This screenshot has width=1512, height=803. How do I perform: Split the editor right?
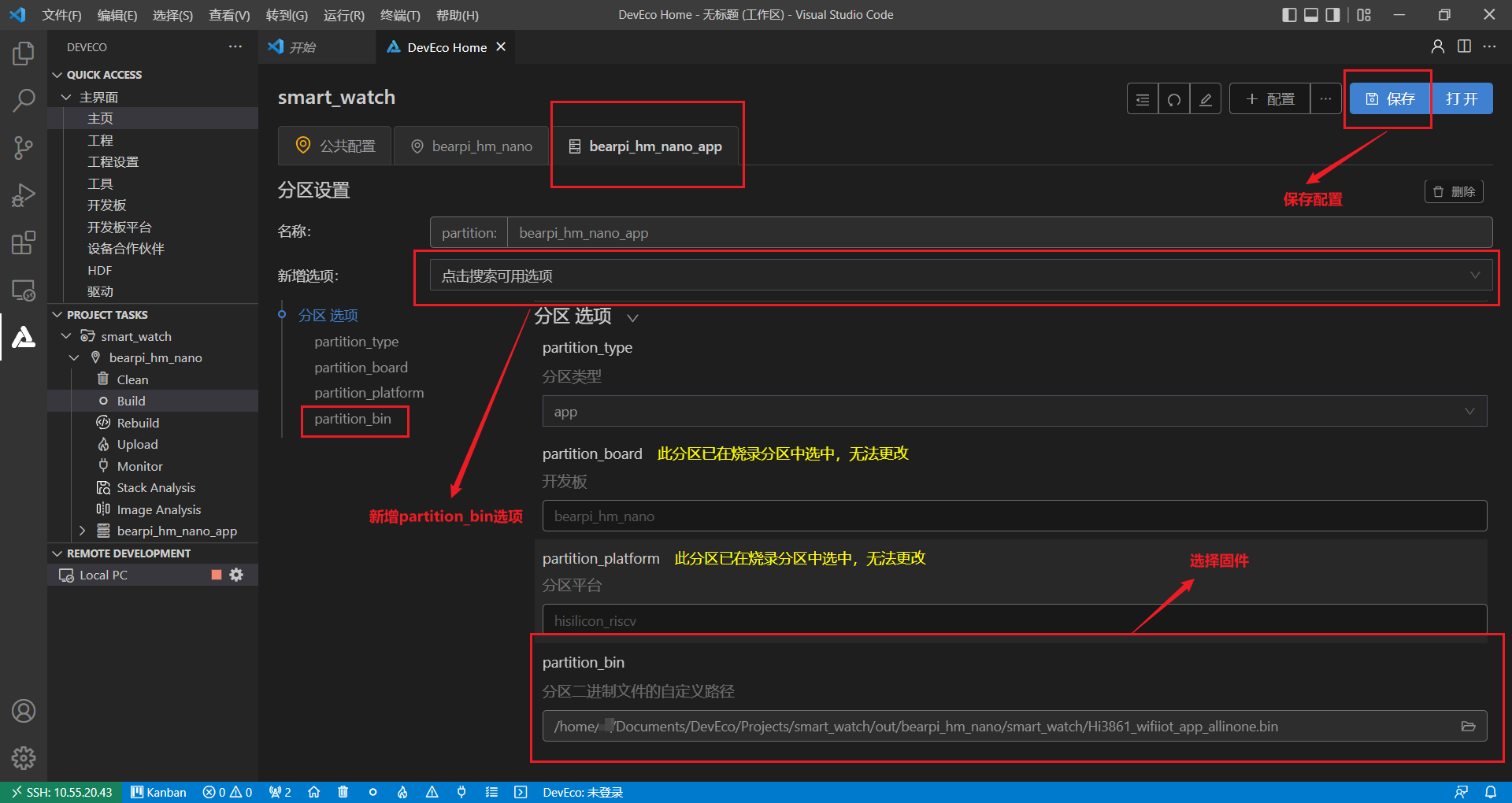tap(1464, 47)
